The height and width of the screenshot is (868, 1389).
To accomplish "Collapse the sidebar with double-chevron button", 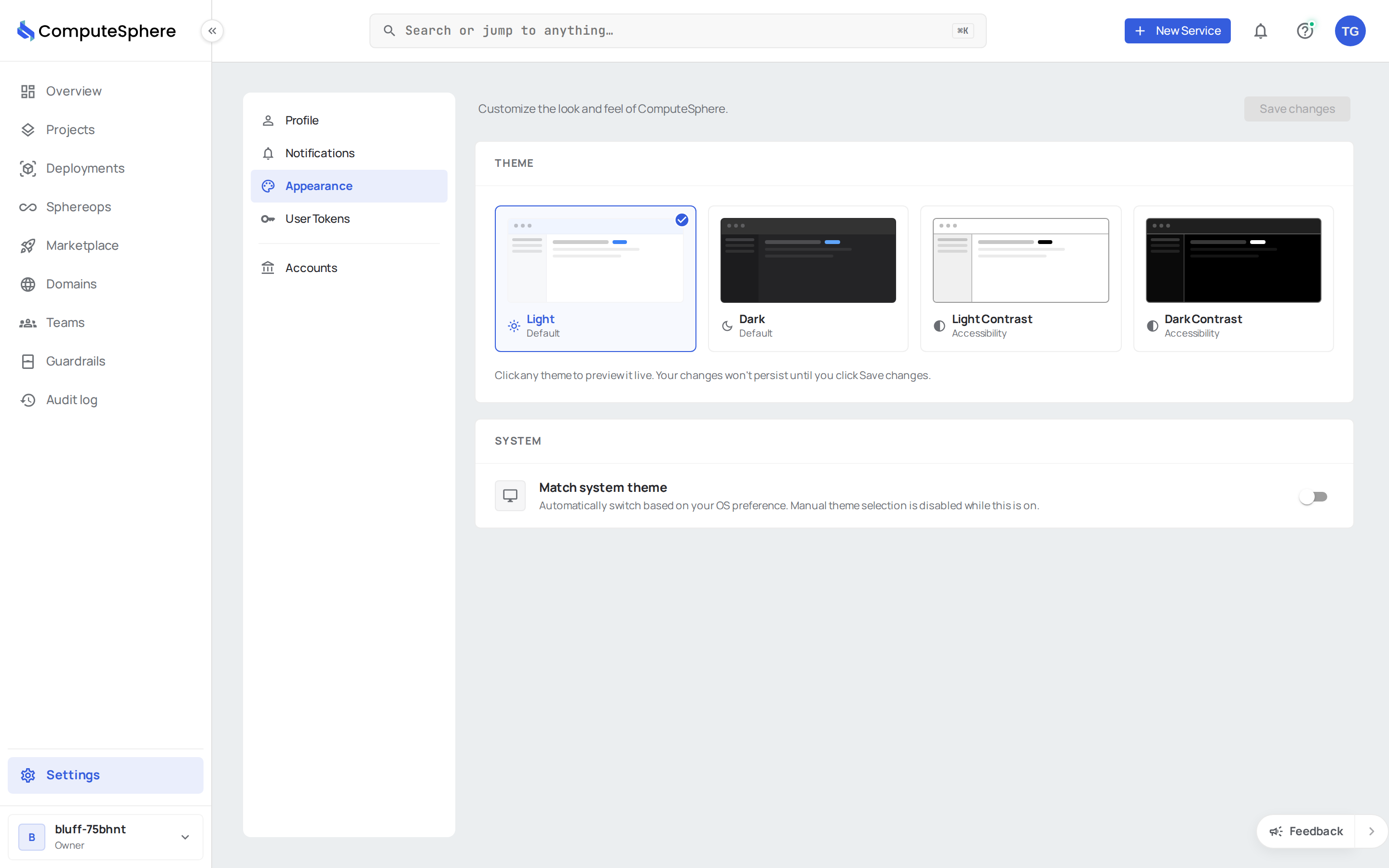I will click(212, 31).
